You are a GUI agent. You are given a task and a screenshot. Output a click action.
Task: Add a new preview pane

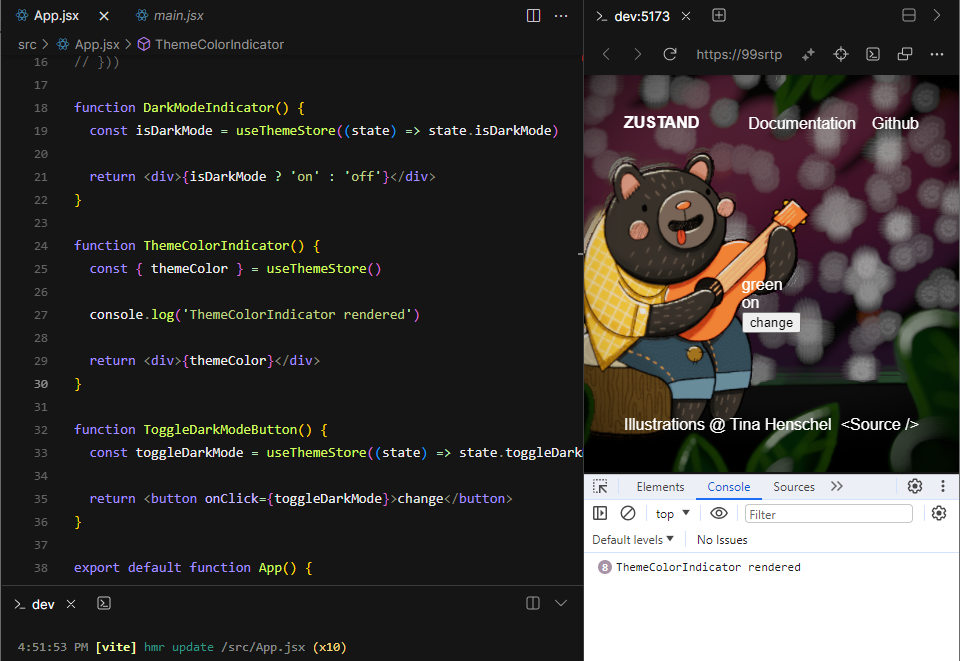tap(719, 15)
